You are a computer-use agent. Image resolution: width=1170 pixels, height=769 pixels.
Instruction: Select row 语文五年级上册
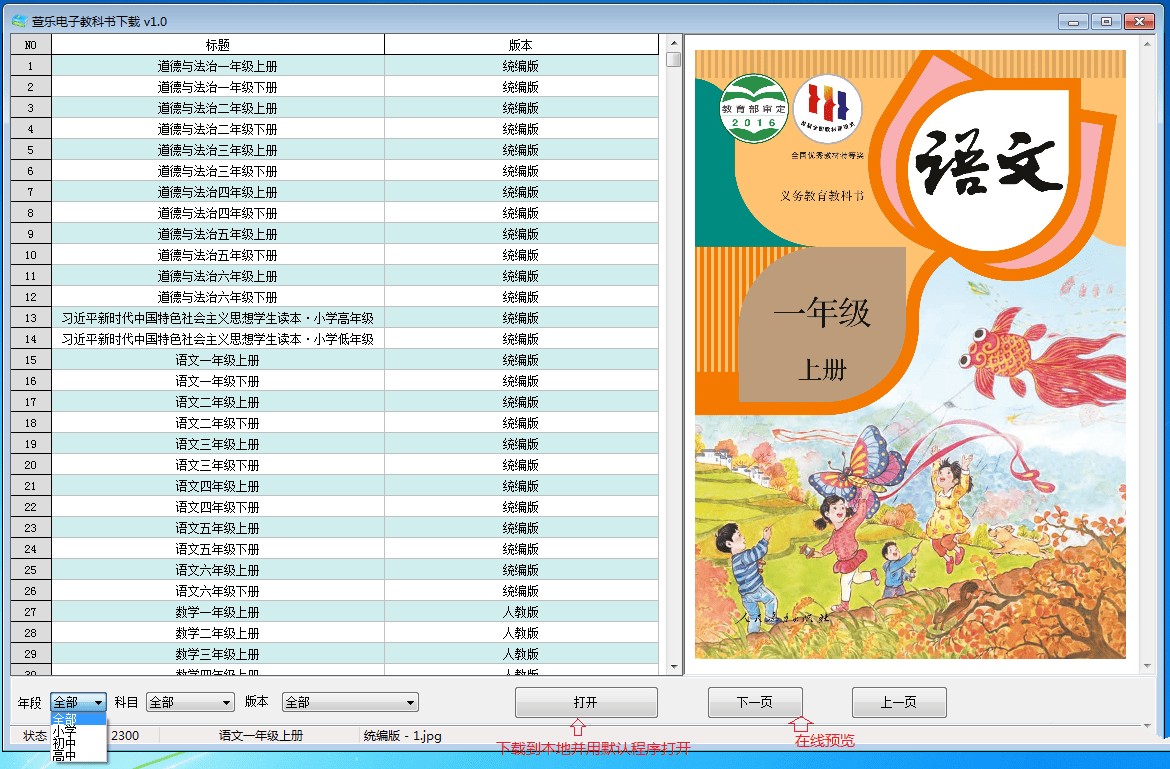coord(334,527)
